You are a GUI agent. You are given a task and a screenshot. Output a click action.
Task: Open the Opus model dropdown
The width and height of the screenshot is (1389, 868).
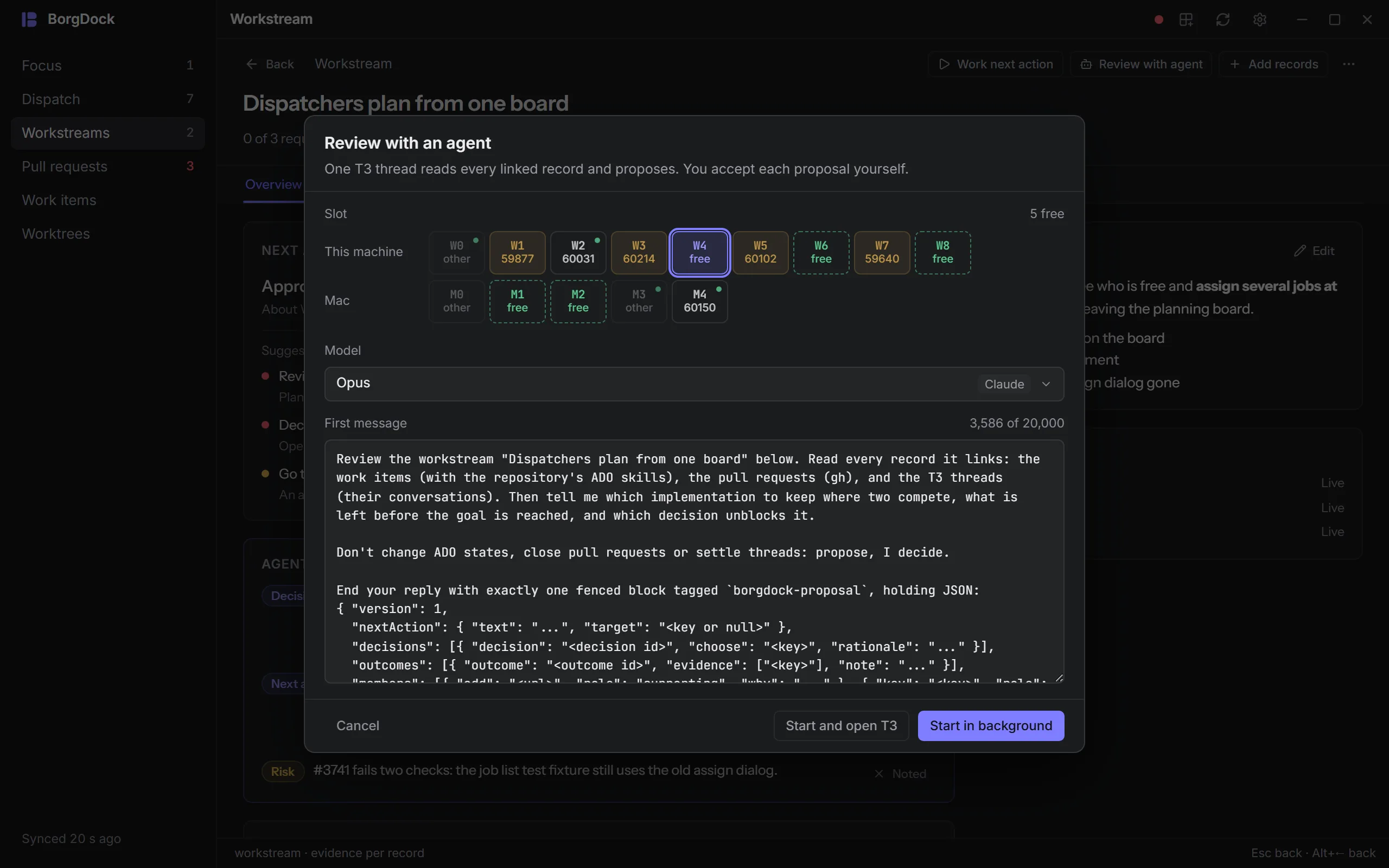click(x=694, y=384)
